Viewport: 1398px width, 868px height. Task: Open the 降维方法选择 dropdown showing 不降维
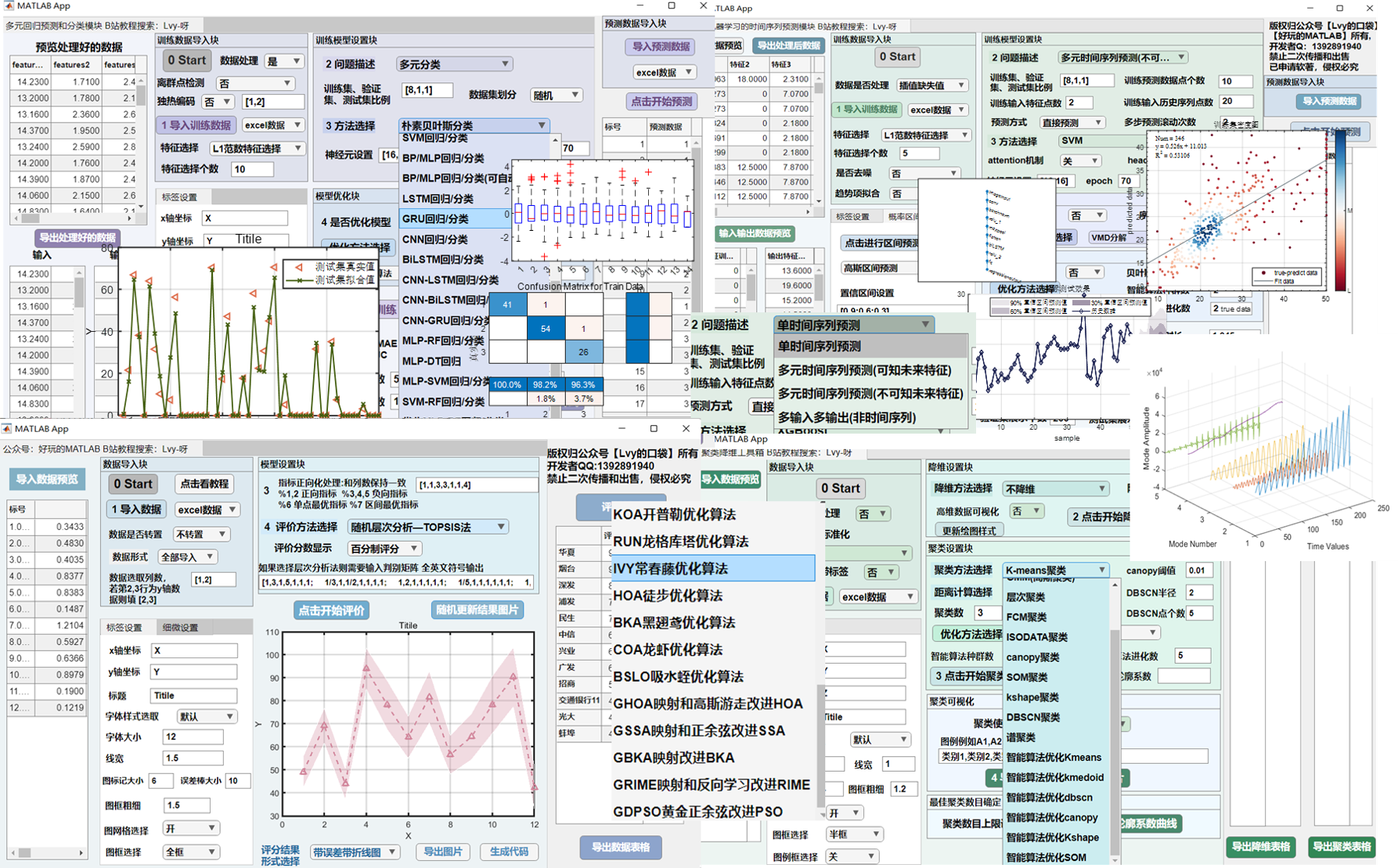1056,489
